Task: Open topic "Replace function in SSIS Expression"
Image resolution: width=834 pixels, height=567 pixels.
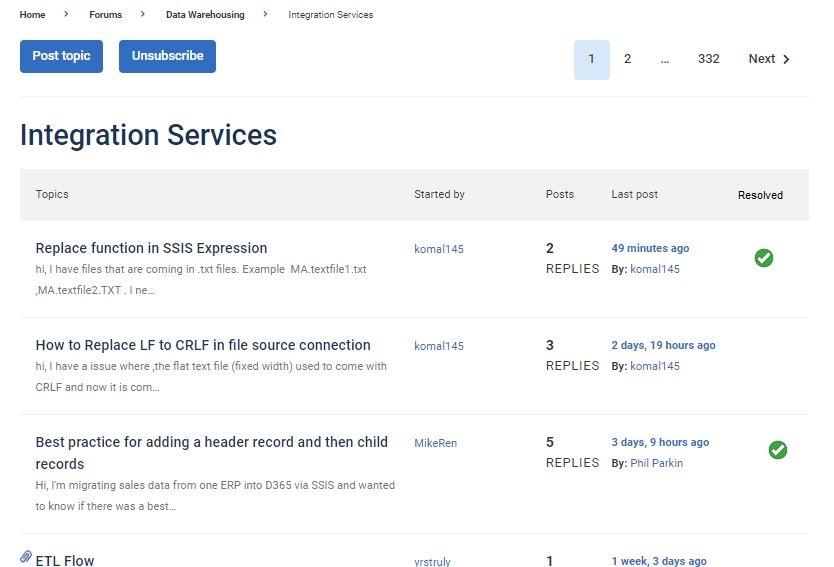Action: [151, 248]
